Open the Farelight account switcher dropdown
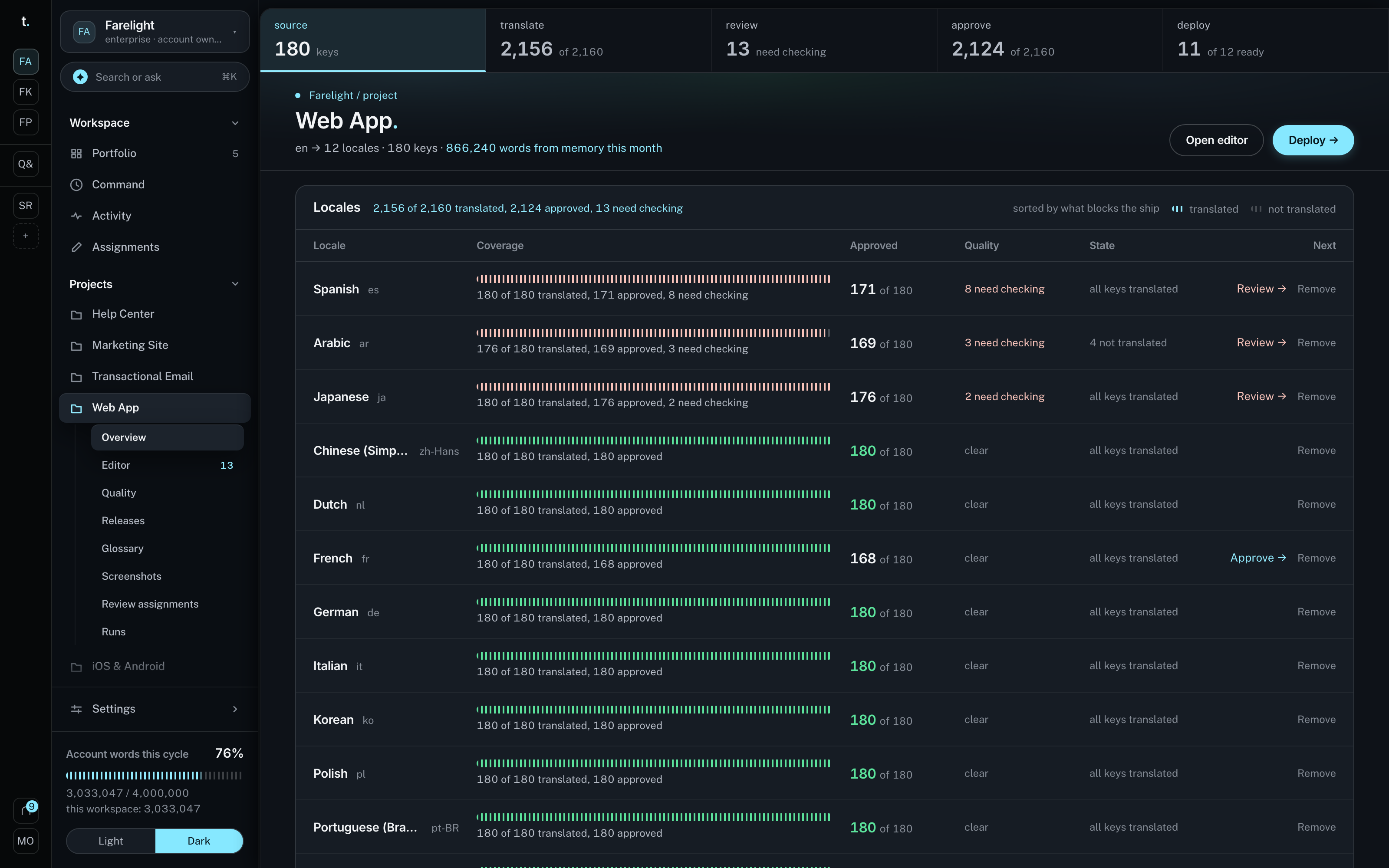The image size is (1389, 868). click(x=155, y=32)
